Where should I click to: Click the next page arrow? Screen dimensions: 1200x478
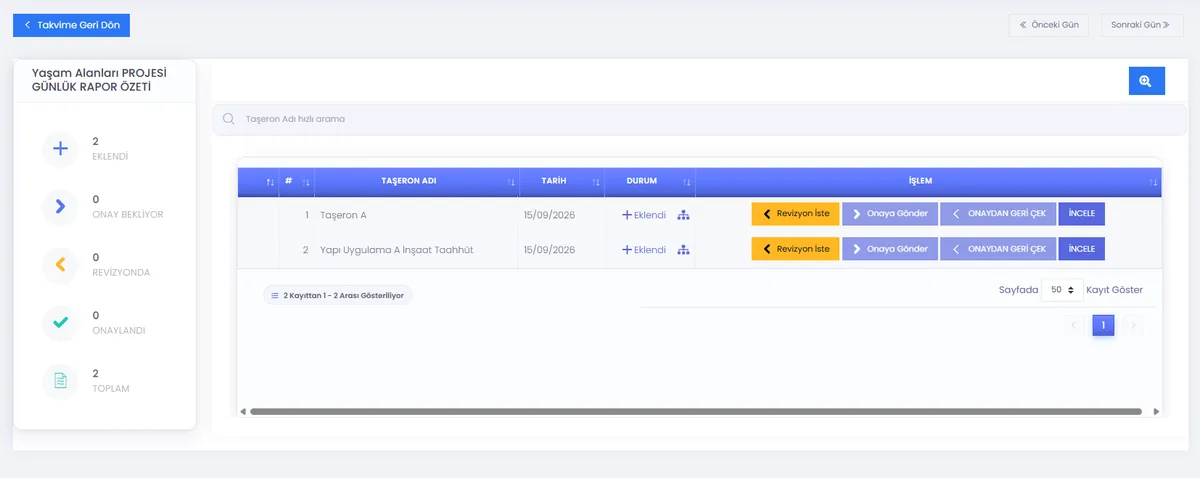tap(1132, 325)
